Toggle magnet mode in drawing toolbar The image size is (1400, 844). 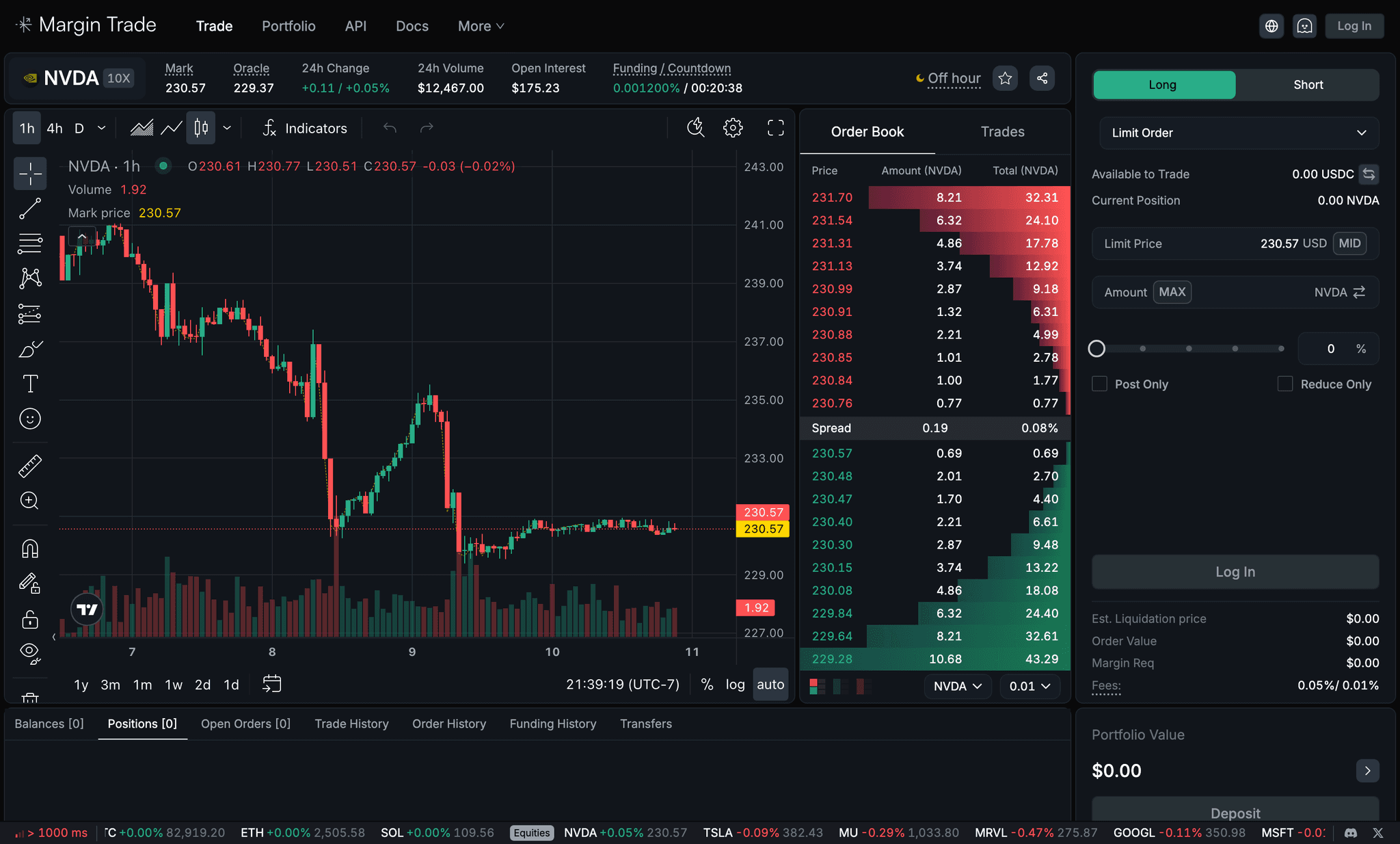click(30, 549)
